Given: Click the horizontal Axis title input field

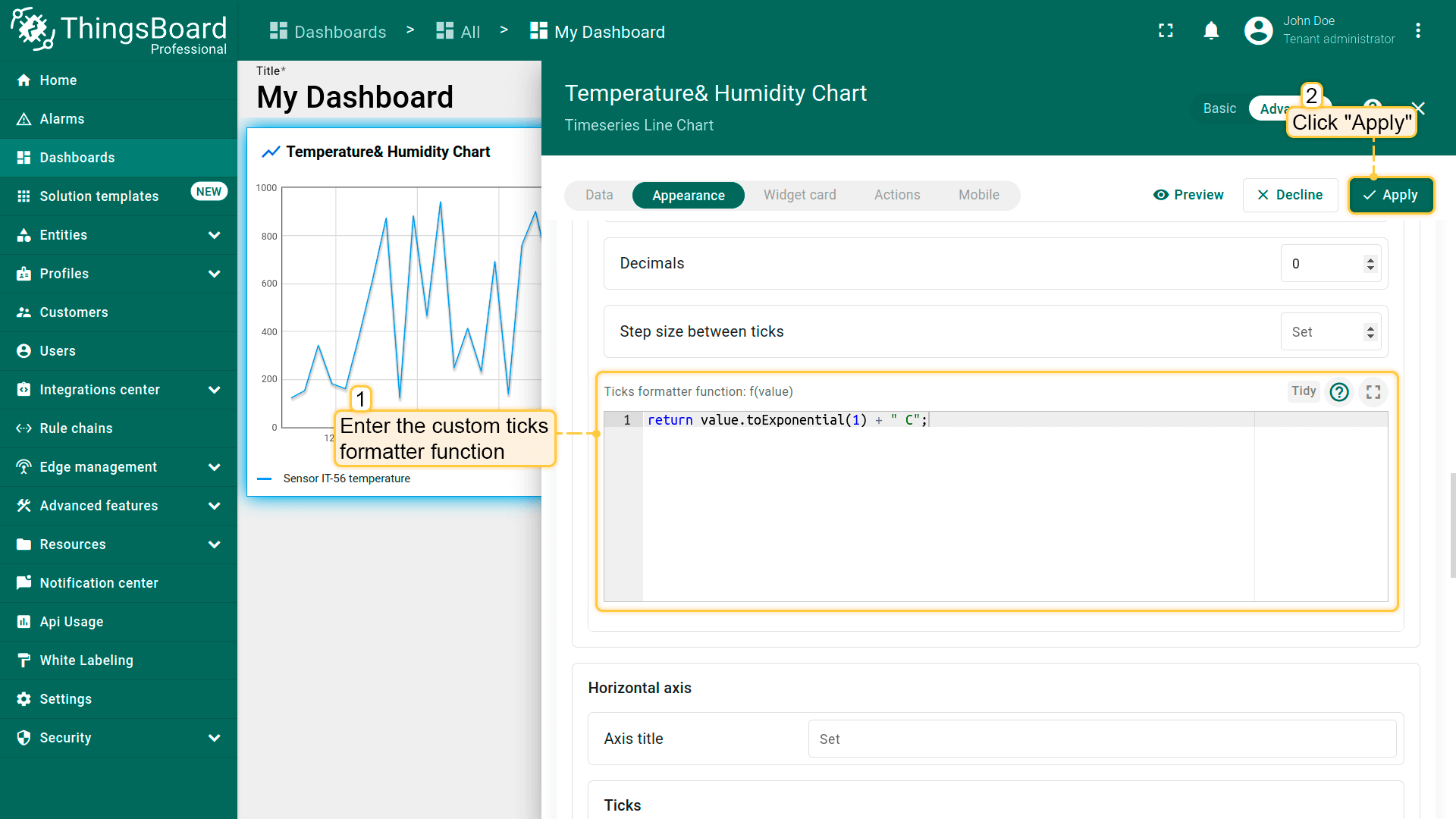Looking at the screenshot, I should tap(1101, 739).
